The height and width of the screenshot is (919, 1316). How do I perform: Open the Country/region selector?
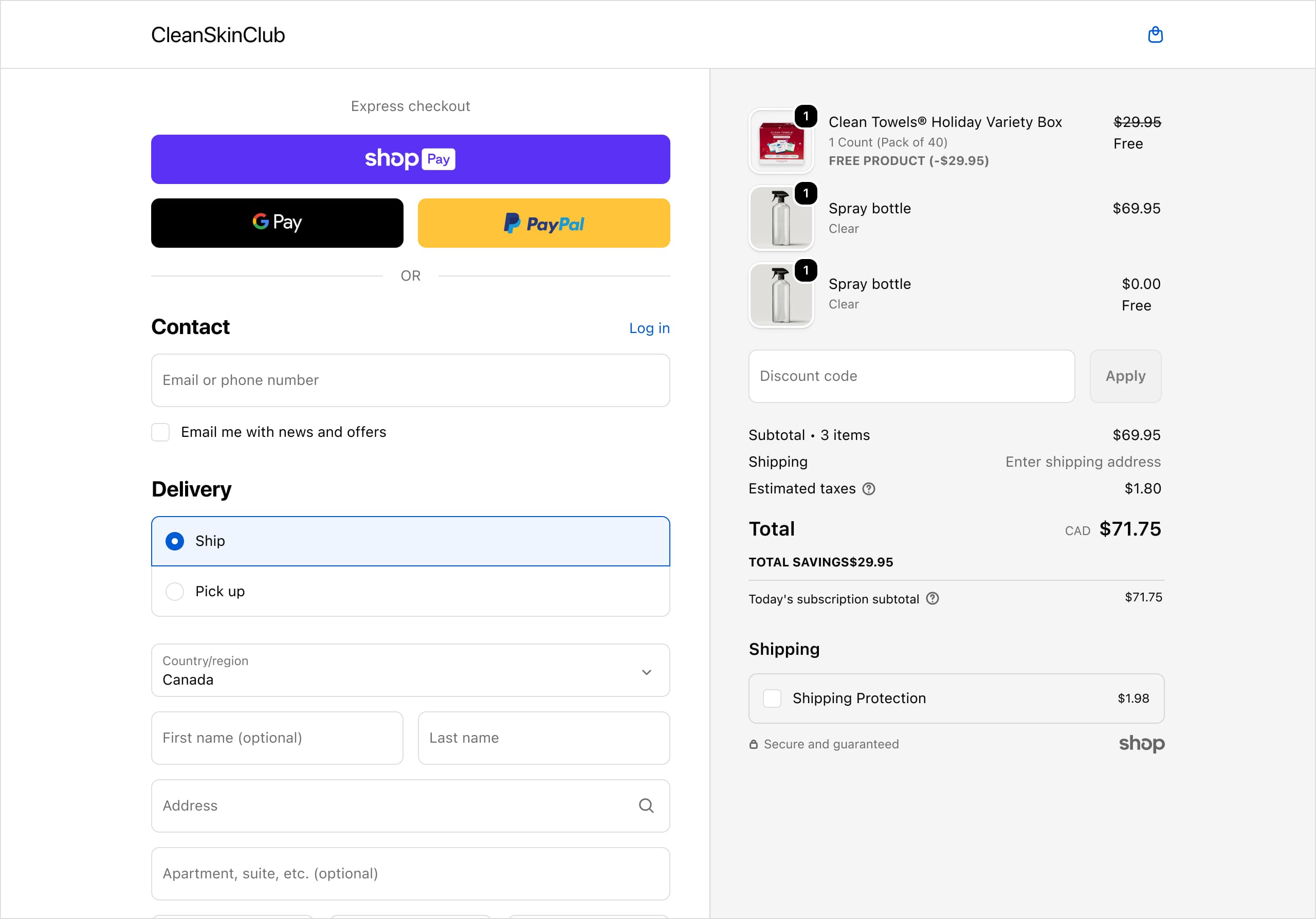pos(410,671)
